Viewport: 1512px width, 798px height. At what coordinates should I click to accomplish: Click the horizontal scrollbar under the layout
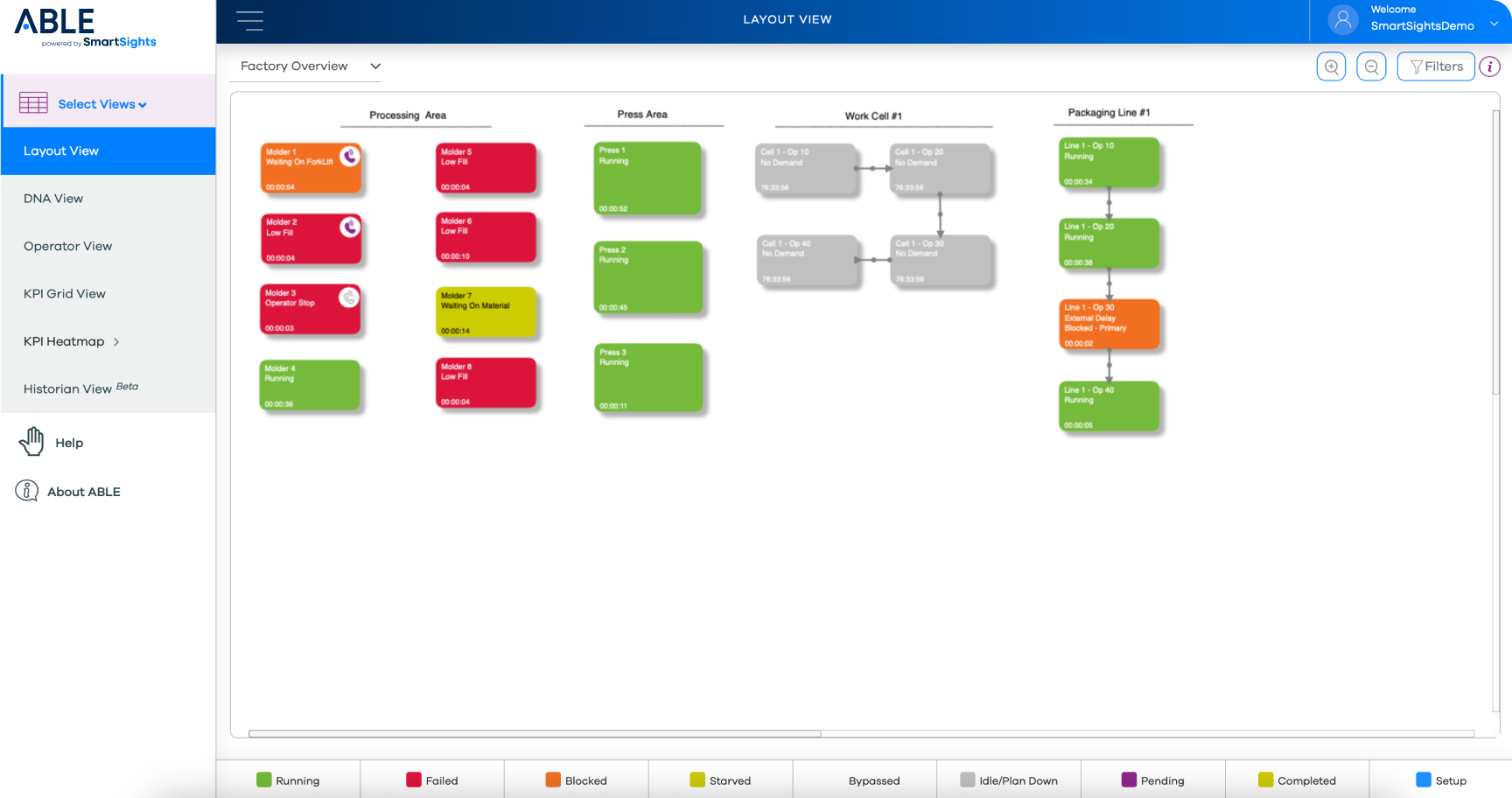pos(535,733)
